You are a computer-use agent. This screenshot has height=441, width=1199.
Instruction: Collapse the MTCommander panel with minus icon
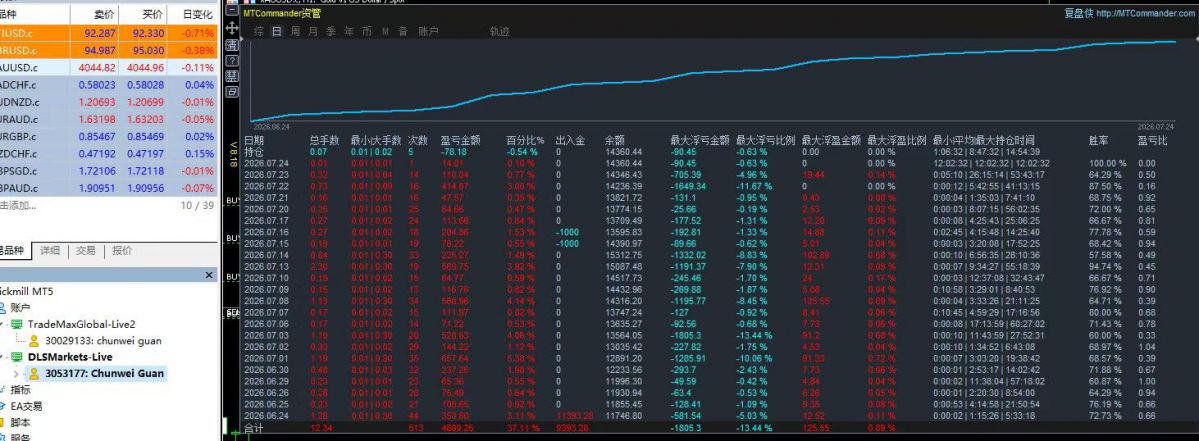coord(232,10)
